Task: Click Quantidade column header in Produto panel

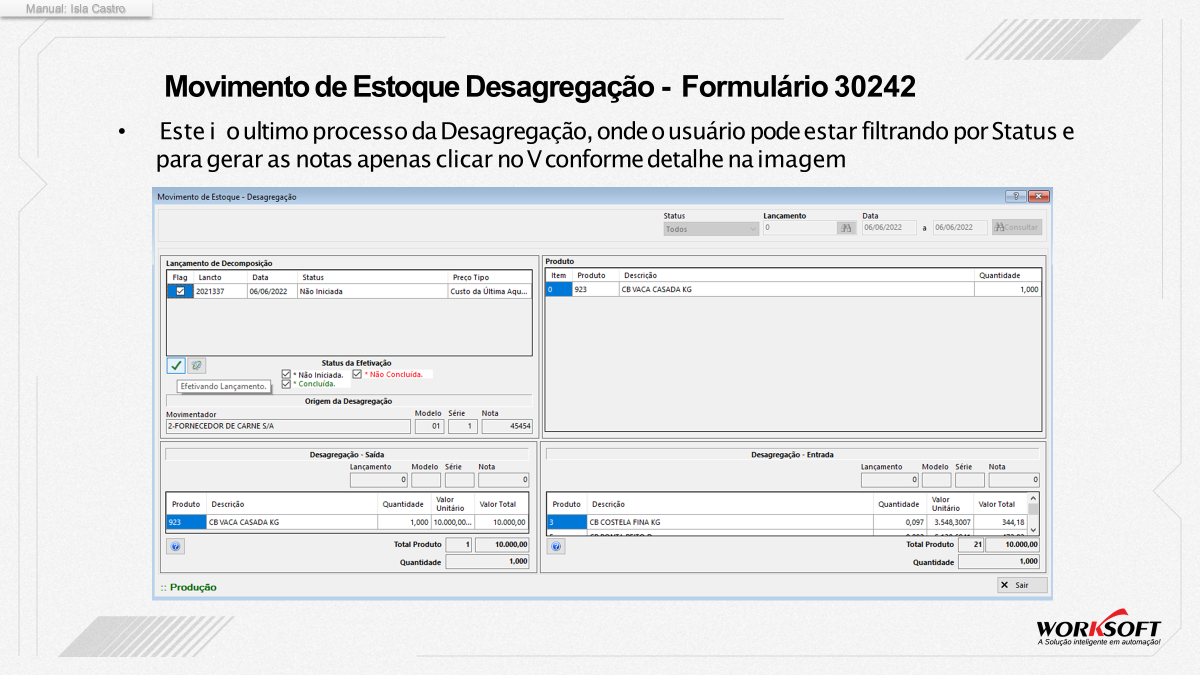Action: tap(1007, 275)
